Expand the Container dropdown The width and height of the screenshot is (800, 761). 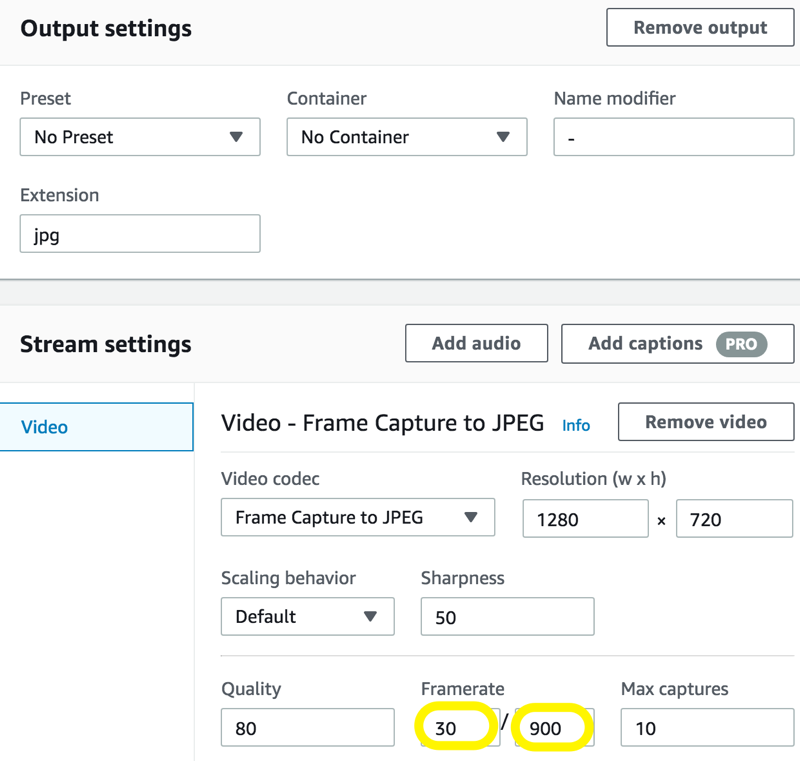coord(406,137)
